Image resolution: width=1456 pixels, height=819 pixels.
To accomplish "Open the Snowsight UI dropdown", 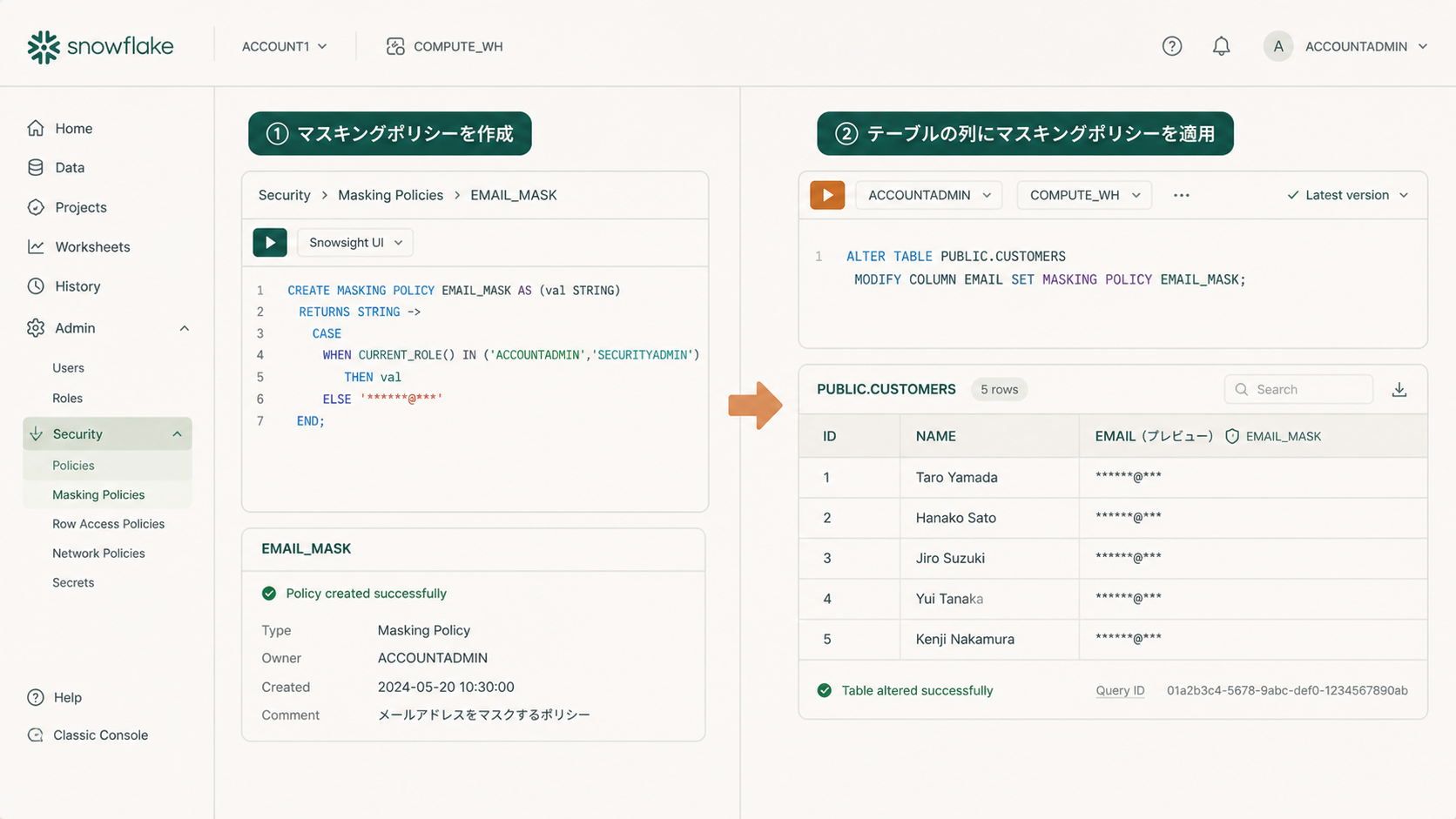I will tap(355, 242).
